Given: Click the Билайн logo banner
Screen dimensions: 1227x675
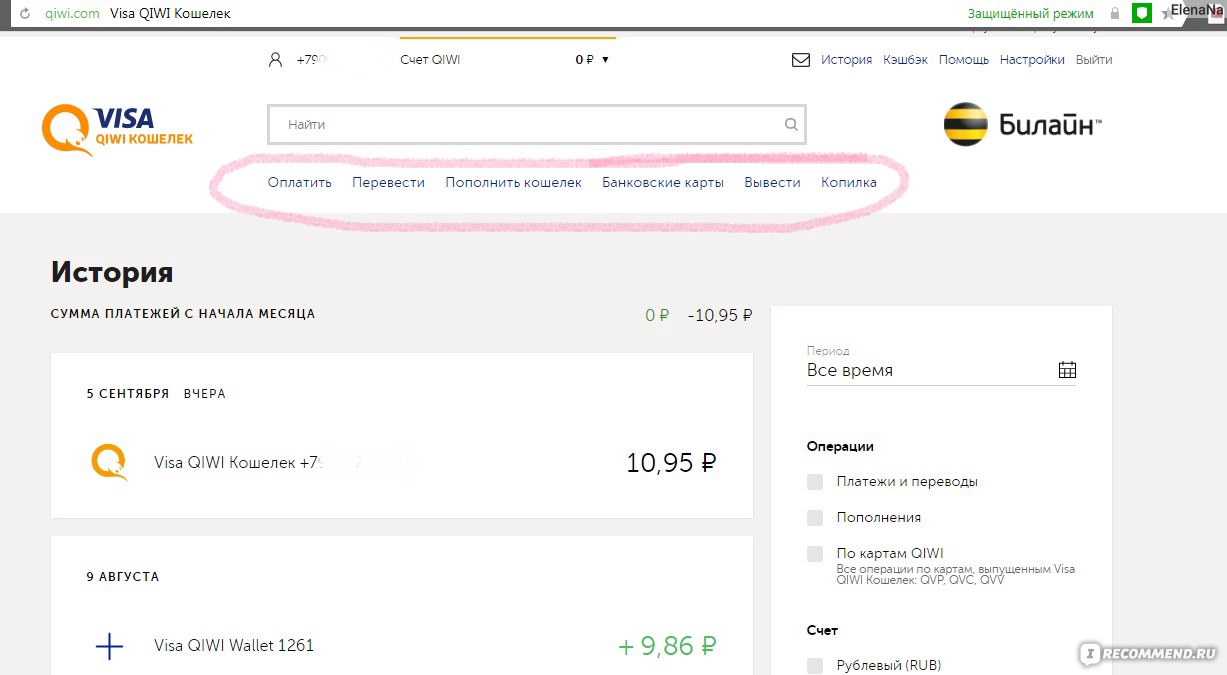Looking at the screenshot, I should point(1022,125).
